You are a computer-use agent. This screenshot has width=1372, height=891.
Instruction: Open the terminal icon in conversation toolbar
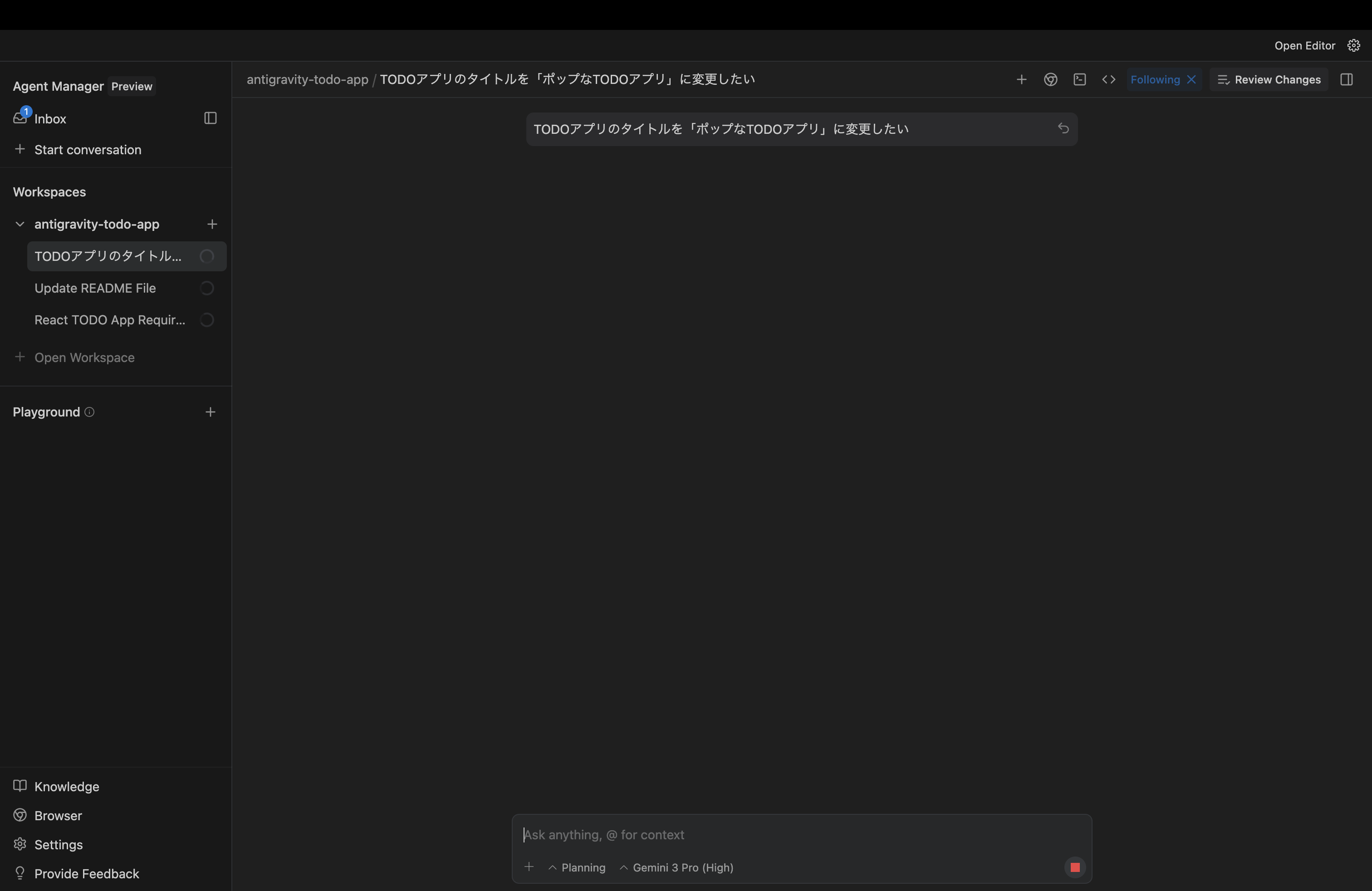coord(1079,79)
